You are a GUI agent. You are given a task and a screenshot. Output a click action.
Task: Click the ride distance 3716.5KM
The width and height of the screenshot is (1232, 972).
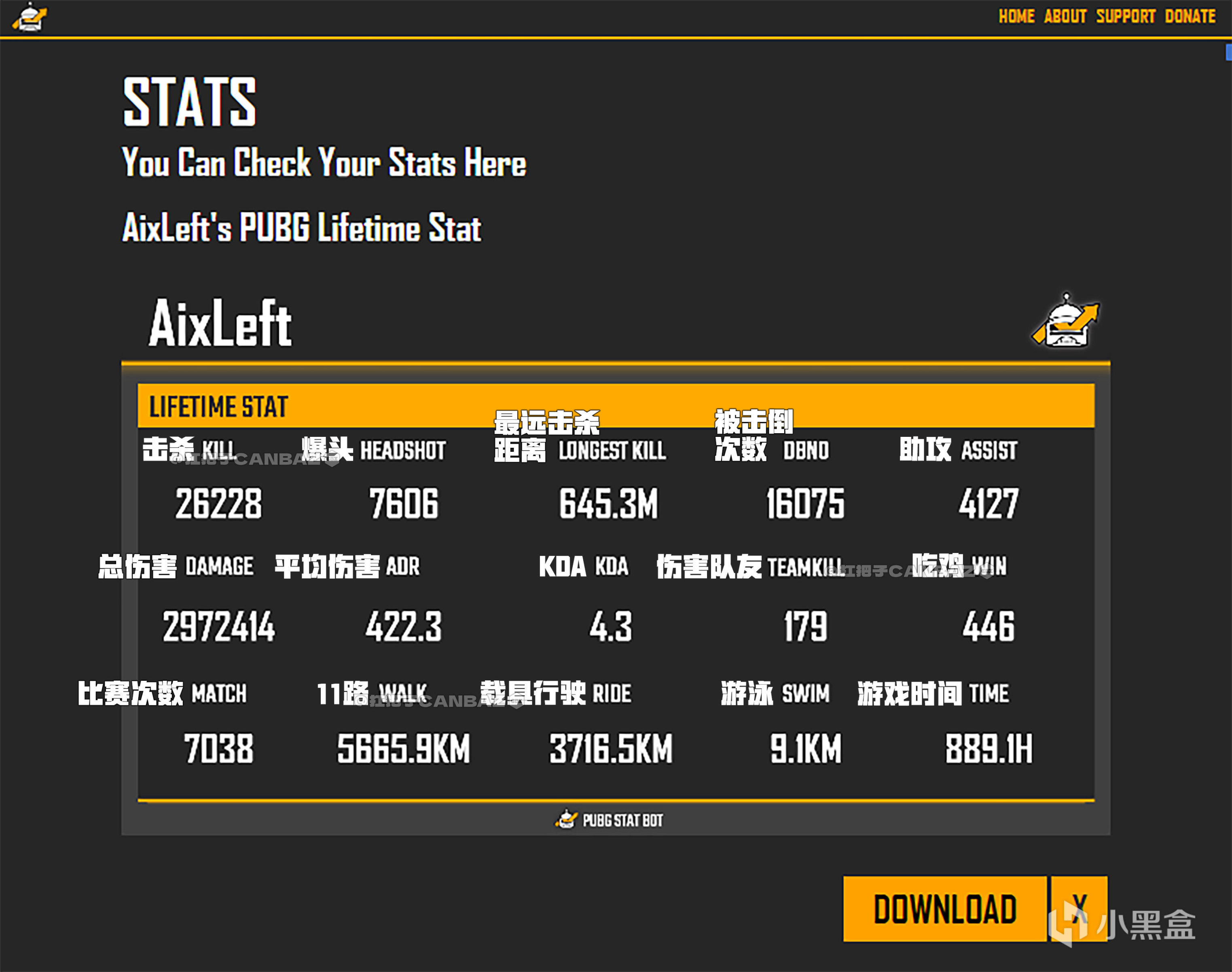[611, 748]
